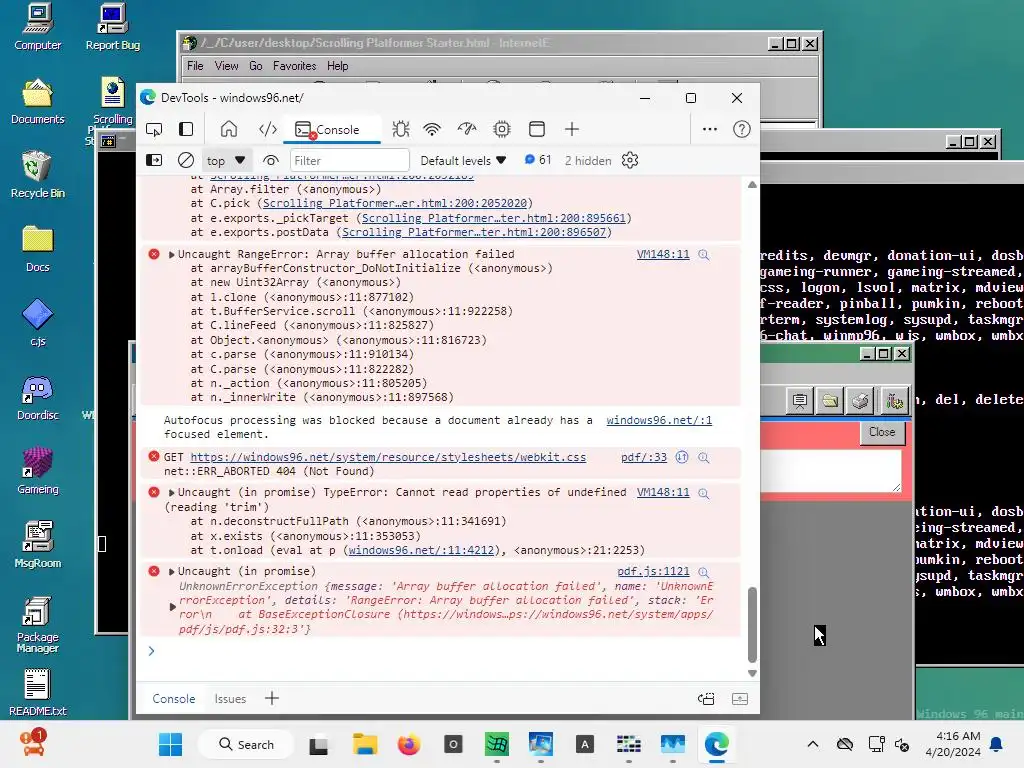Open the File menu in Internet Explorer window
This screenshot has height=768, width=1024.
195,66
